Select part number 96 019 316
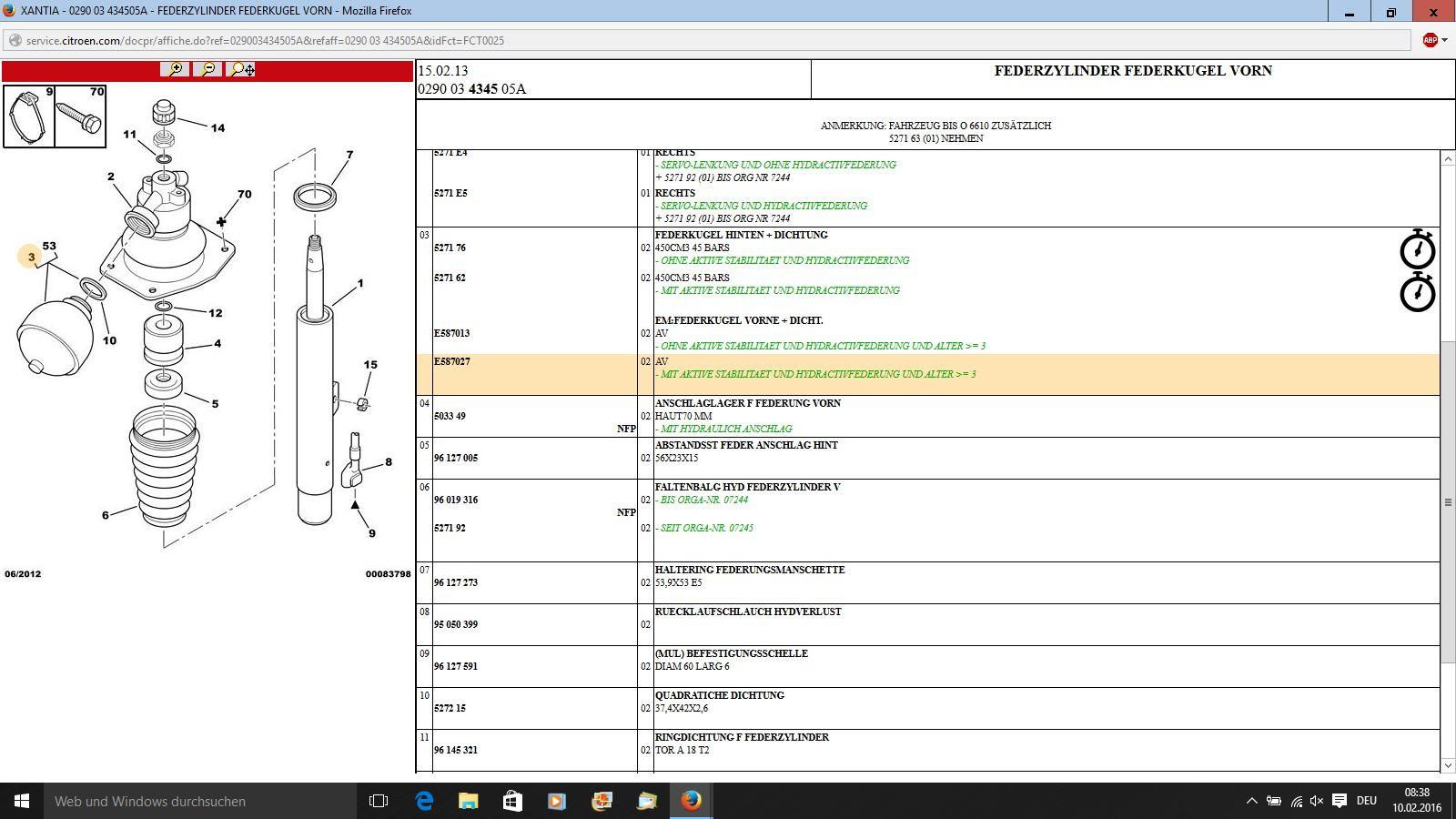Viewport: 1456px width, 819px height. point(456,500)
